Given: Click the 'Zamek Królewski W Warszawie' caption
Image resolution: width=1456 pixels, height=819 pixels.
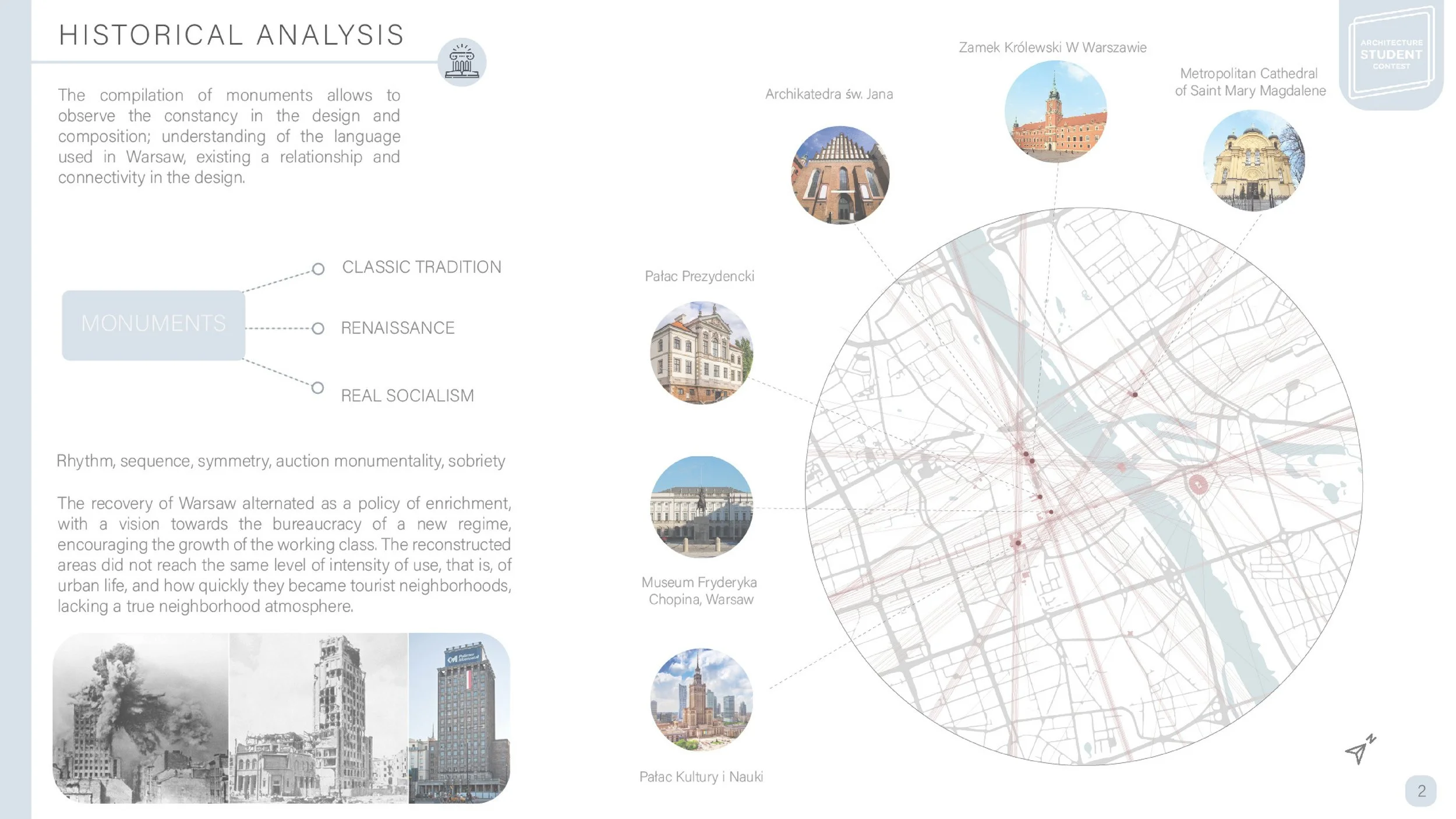Looking at the screenshot, I should point(1052,48).
